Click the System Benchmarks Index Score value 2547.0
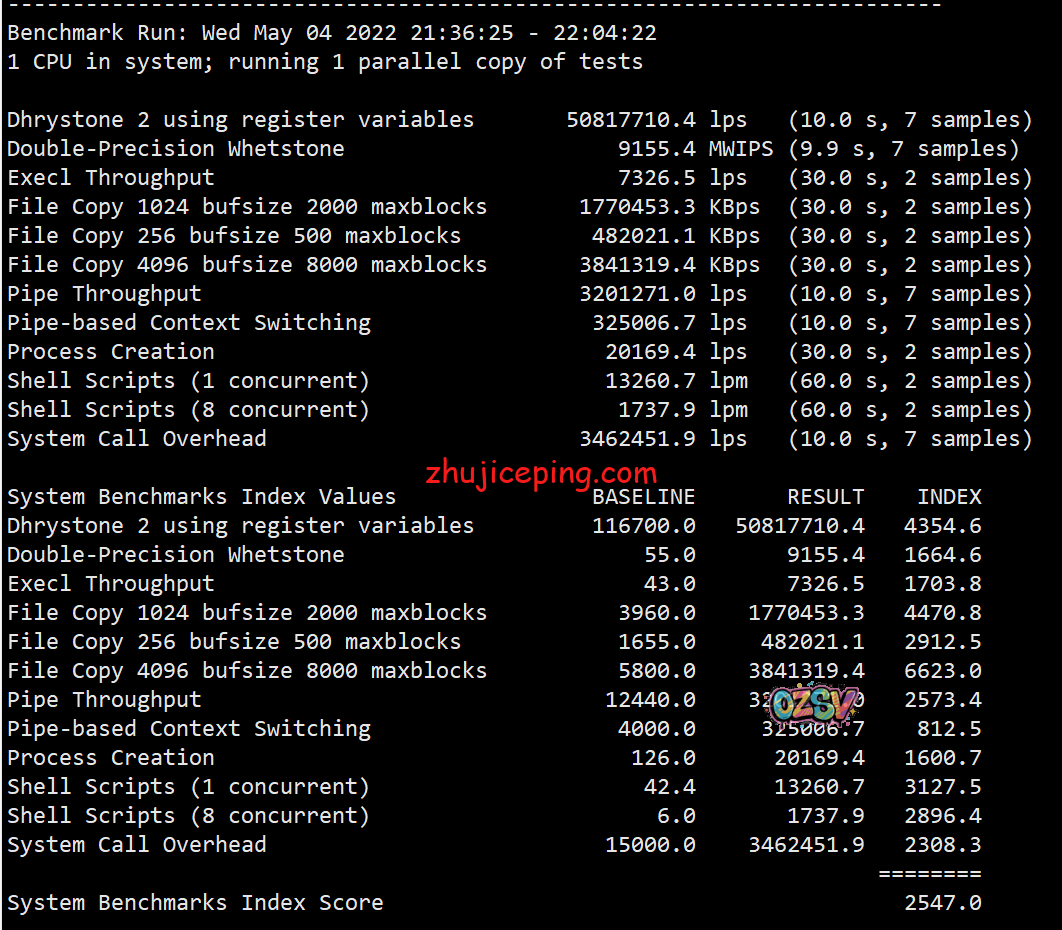The image size is (1062, 930). [x=942, y=903]
